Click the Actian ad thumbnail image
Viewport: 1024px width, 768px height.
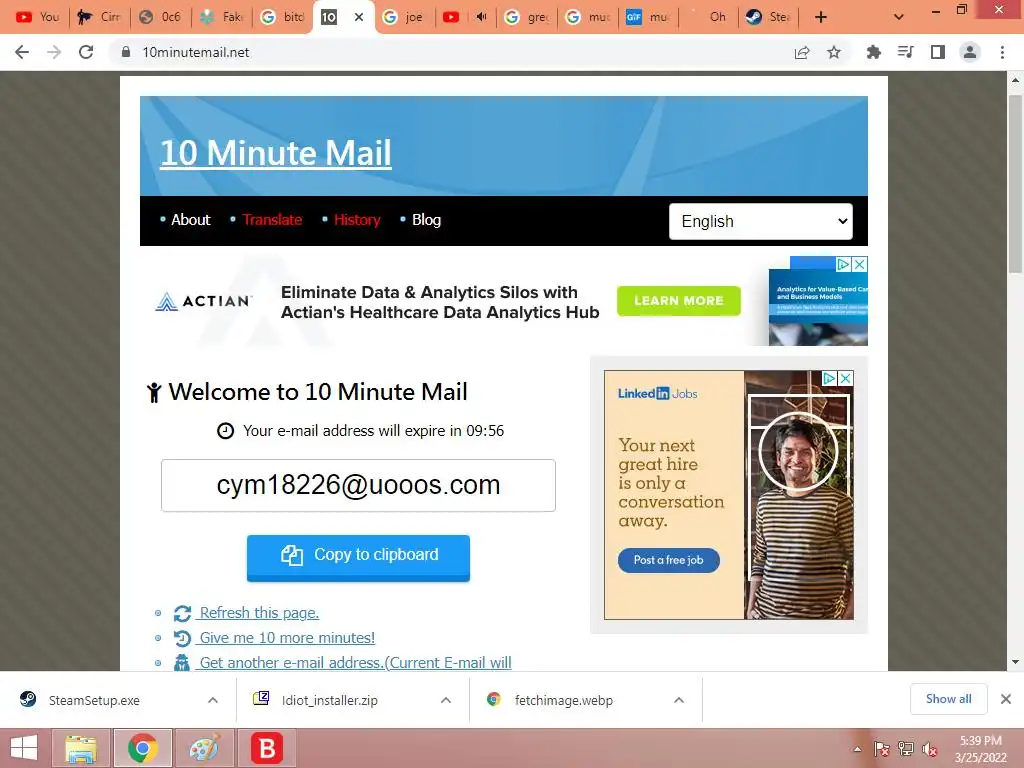click(x=818, y=308)
